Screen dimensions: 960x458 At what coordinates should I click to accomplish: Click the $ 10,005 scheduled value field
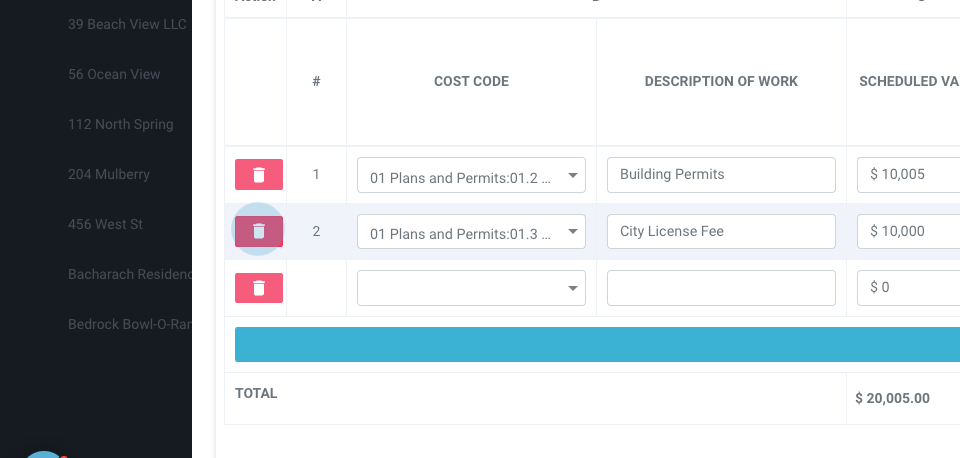tap(910, 175)
